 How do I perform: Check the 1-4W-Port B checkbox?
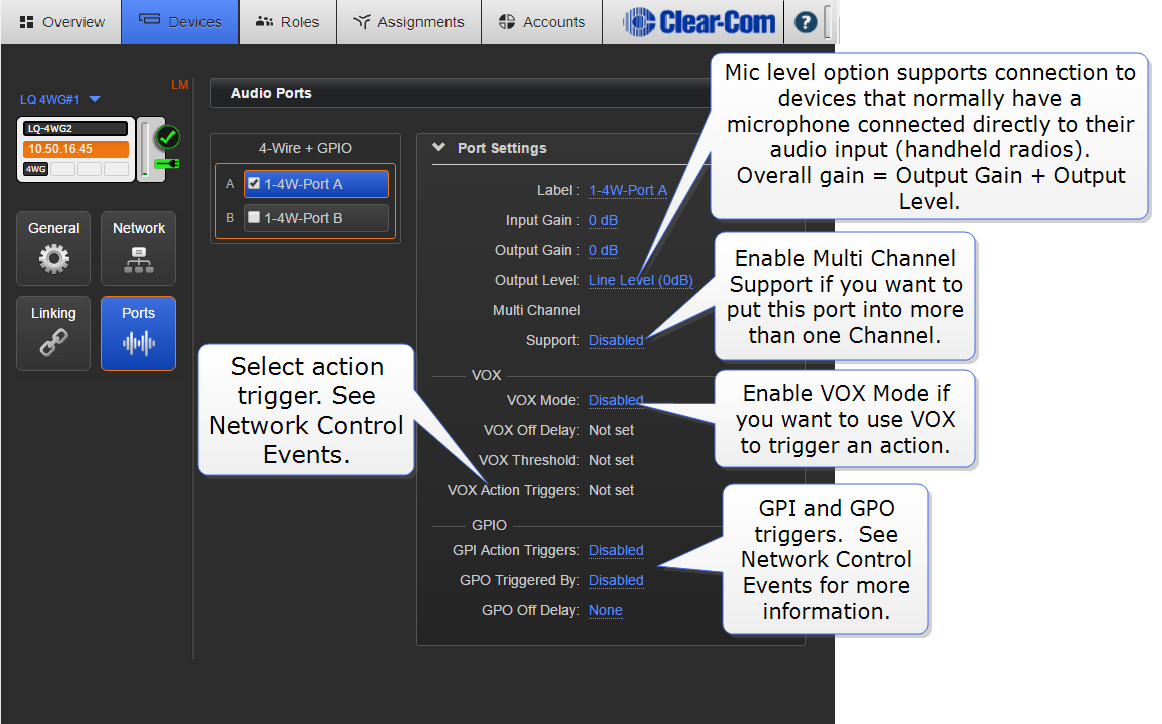254,217
